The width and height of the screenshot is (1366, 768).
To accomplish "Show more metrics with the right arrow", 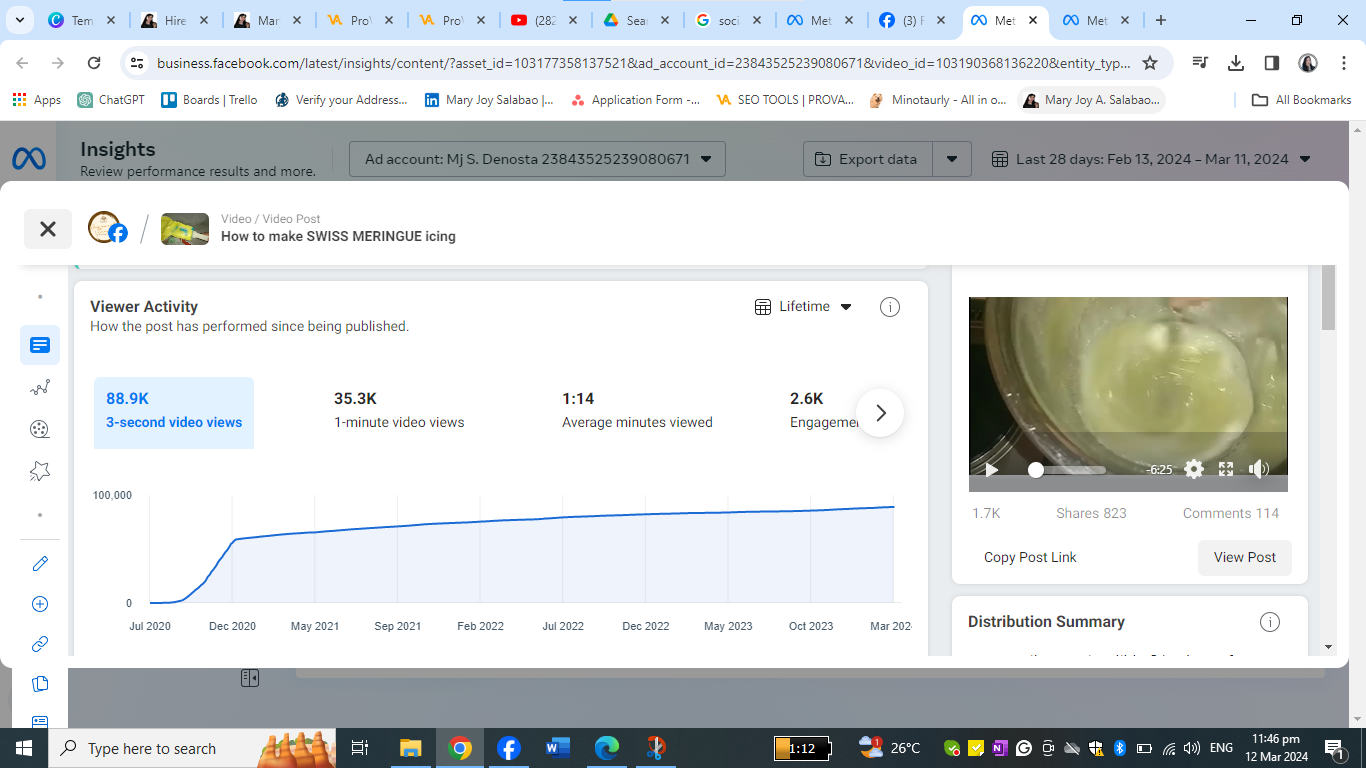I will [x=880, y=413].
